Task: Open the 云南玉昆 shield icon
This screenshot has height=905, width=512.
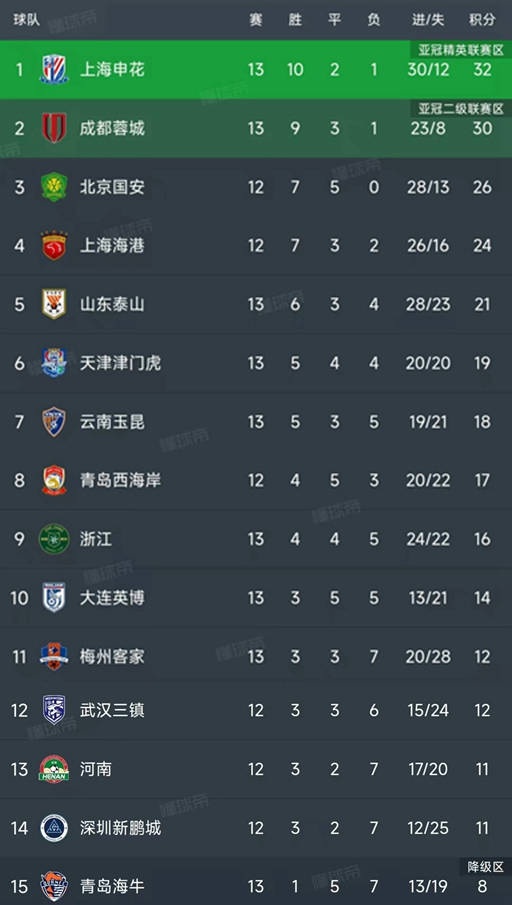Action: (x=54, y=422)
